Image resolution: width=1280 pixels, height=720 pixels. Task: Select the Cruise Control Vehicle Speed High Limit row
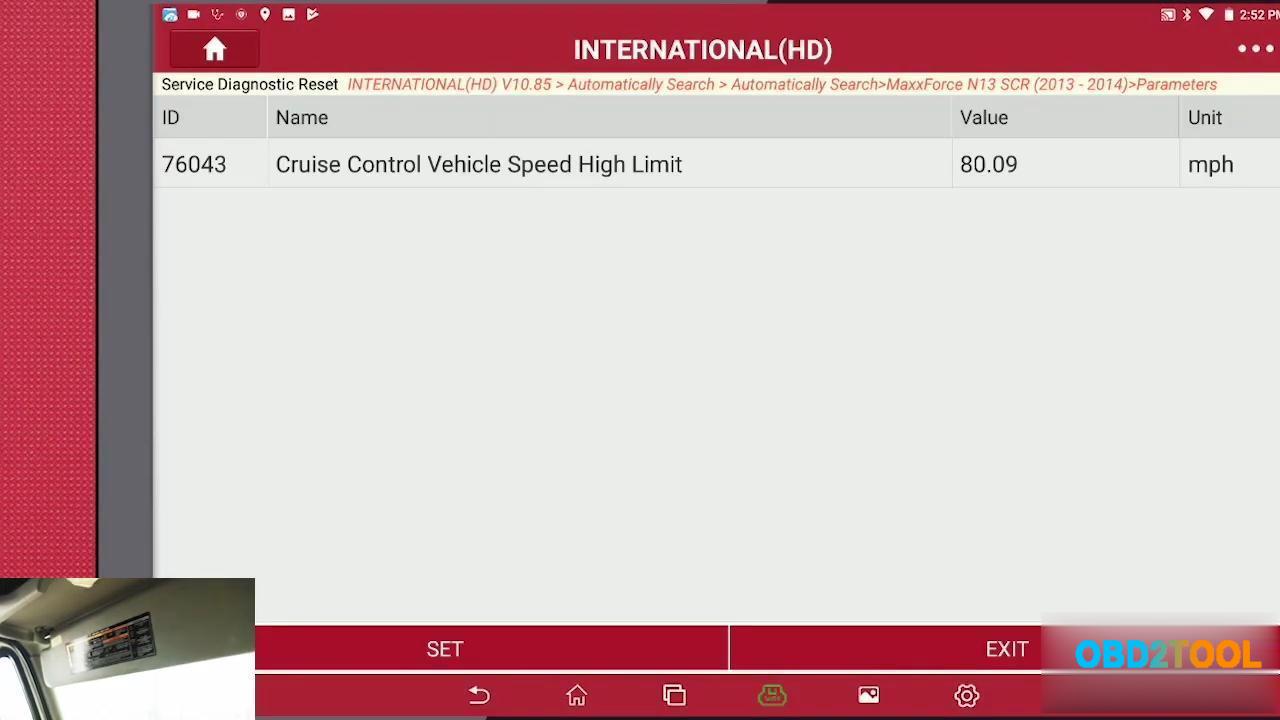pyautogui.click(x=716, y=165)
